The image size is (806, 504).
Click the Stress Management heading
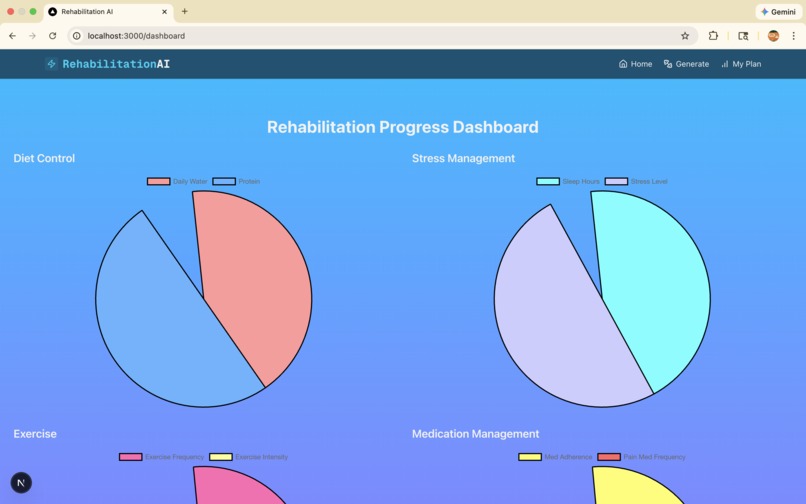[x=463, y=158]
